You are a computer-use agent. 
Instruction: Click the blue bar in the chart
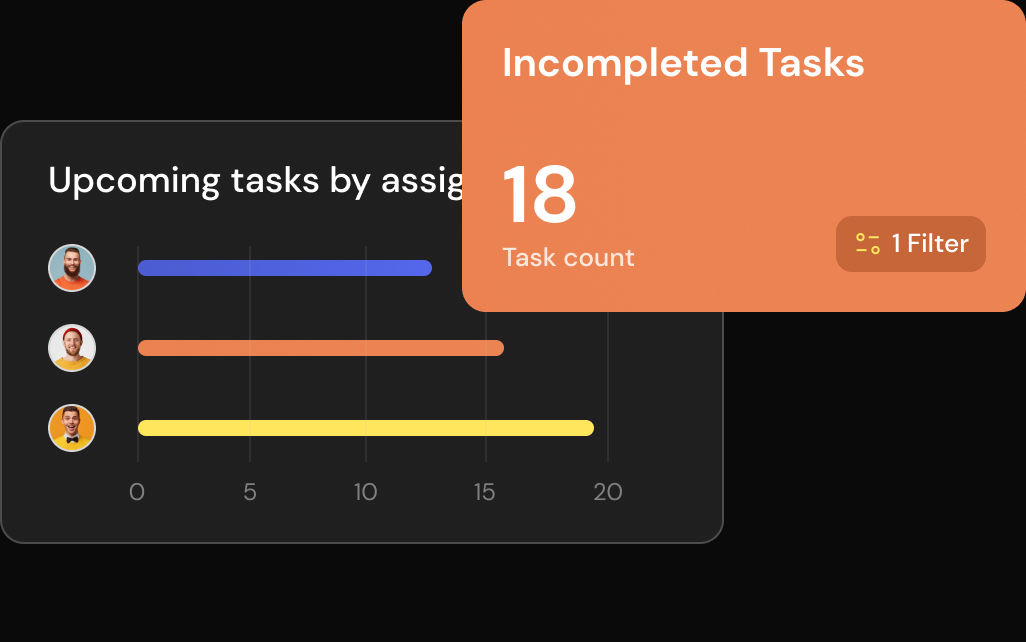[x=284, y=268]
